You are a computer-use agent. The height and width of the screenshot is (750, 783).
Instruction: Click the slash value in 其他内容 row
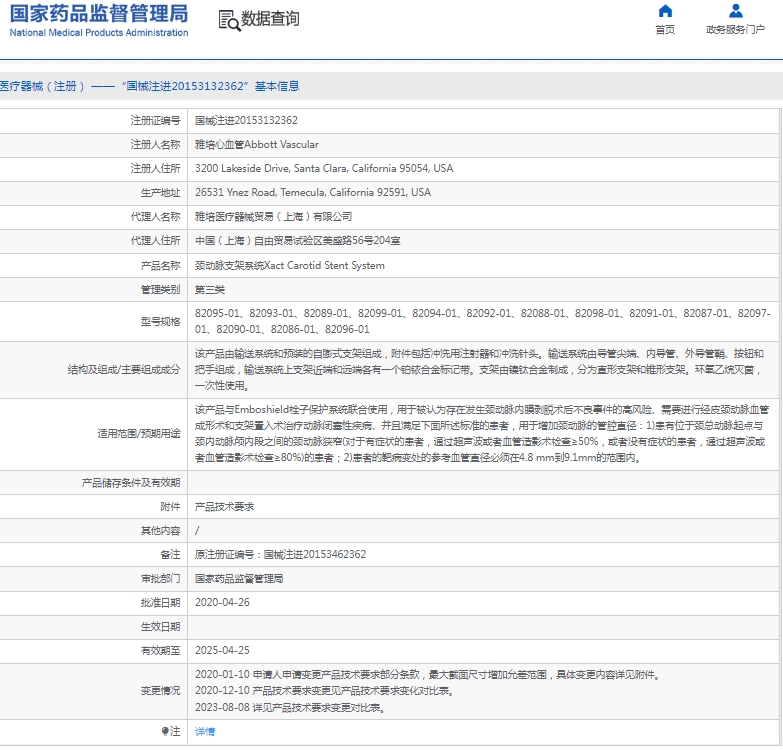(197, 531)
